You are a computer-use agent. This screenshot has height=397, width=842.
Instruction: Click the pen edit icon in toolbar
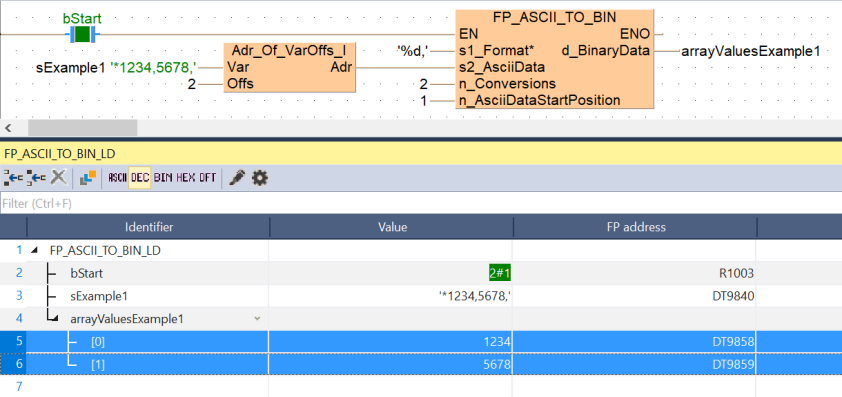pos(236,178)
